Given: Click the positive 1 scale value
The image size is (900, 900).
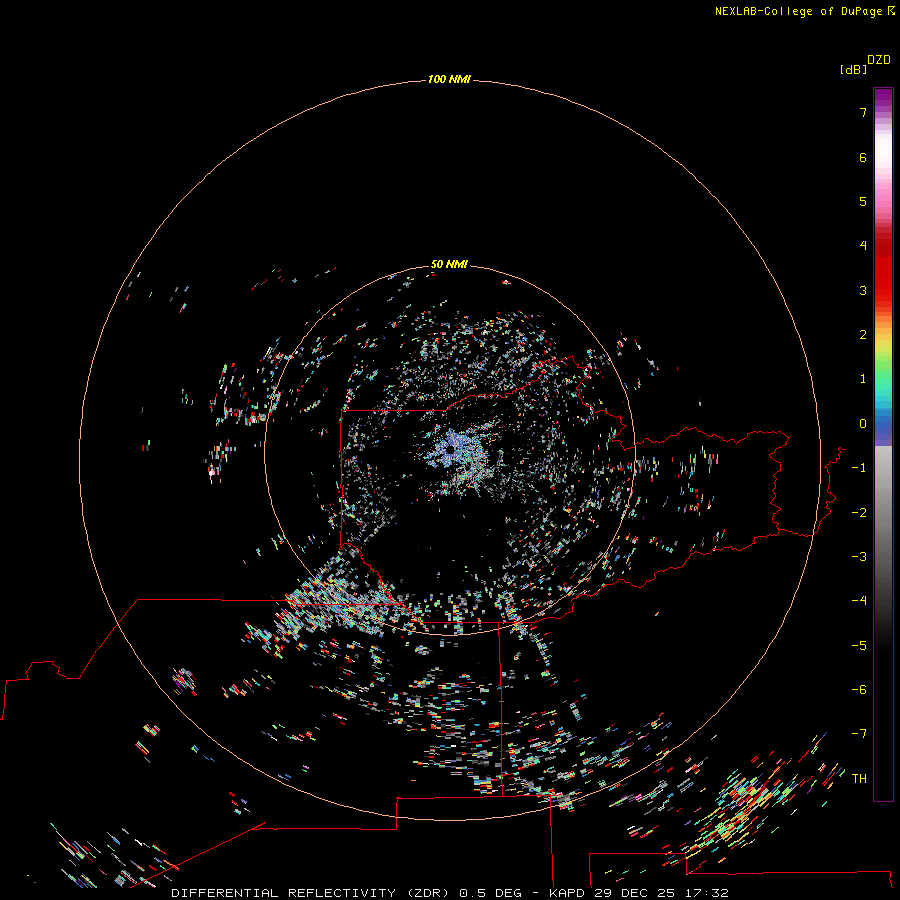Looking at the screenshot, I should click(863, 379).
